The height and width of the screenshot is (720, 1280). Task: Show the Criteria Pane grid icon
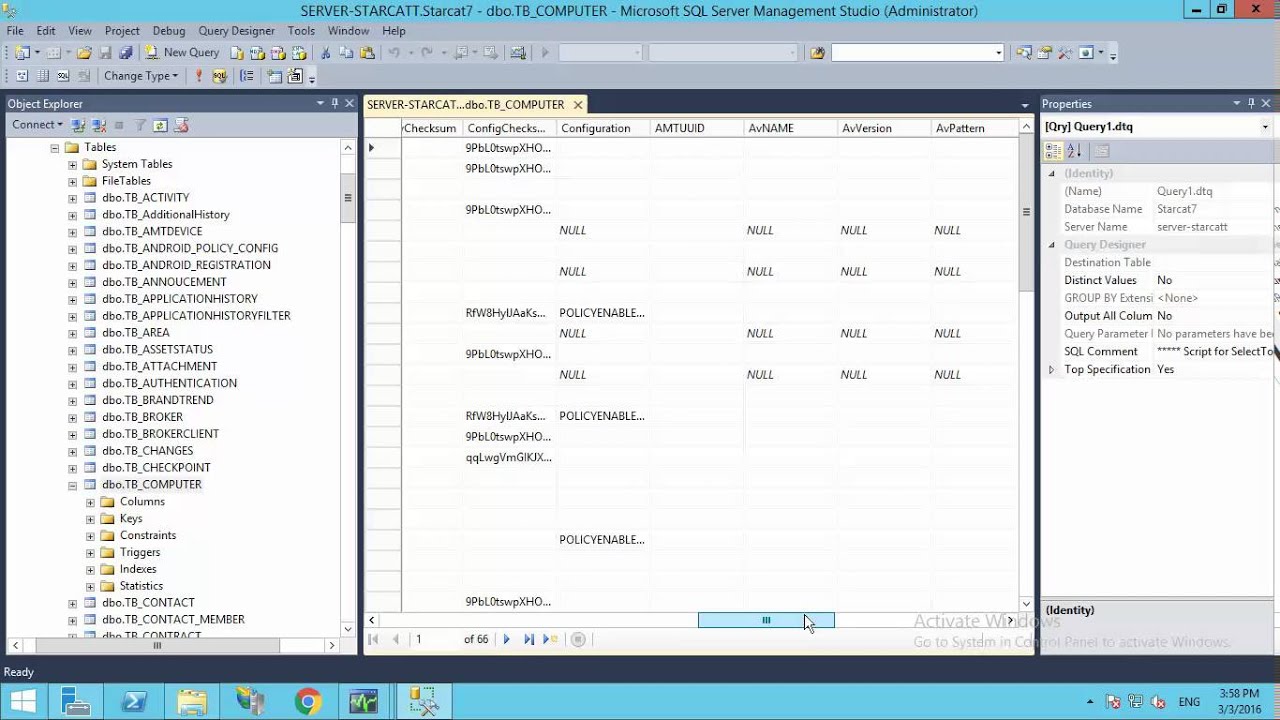click(x=43, y=76)
